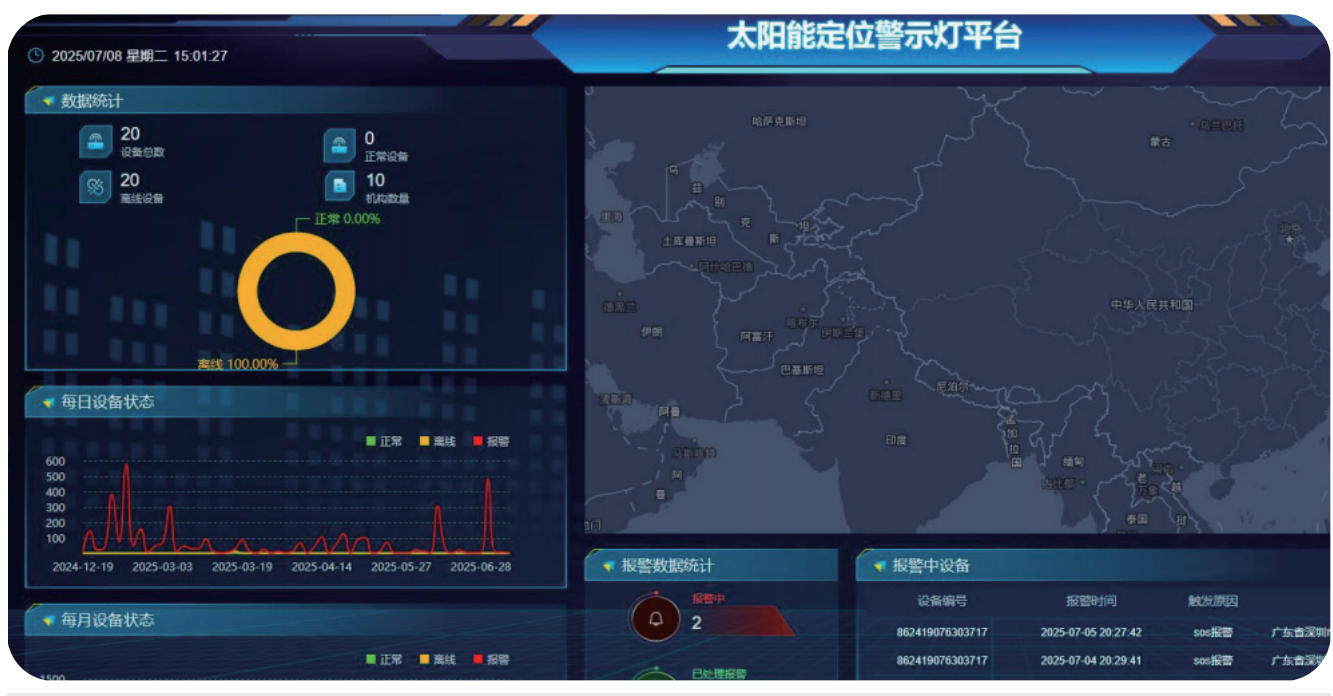The width and height of the screenshot is (1333, 696).
Task: Select the 报警中设备 panel header
Action: (1093, 566)
